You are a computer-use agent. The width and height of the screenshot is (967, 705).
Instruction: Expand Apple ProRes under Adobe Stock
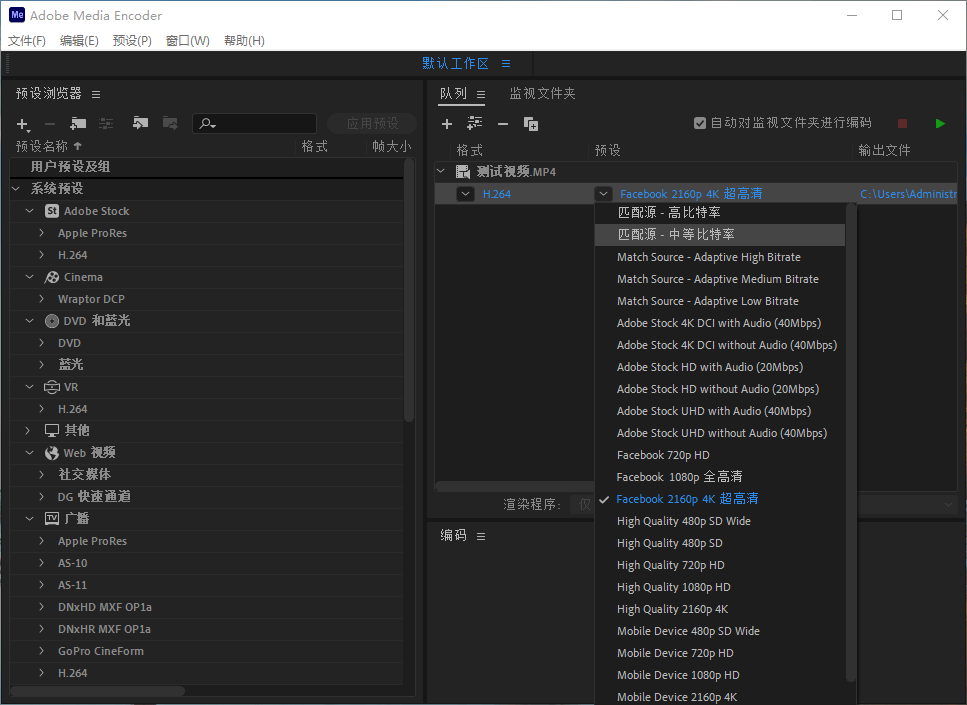(41, 233)
